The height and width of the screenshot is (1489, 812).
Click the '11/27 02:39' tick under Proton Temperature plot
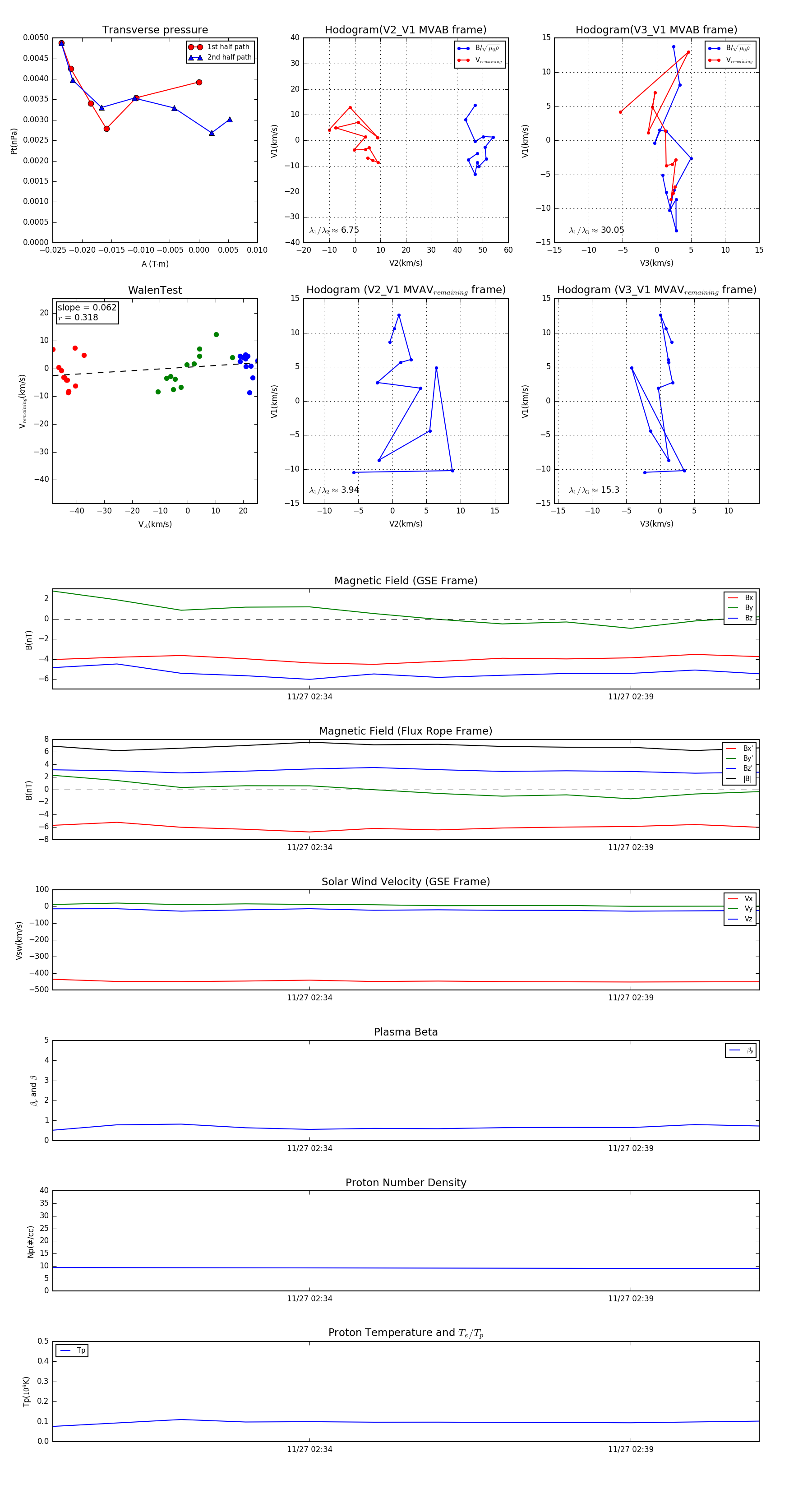631,1449
